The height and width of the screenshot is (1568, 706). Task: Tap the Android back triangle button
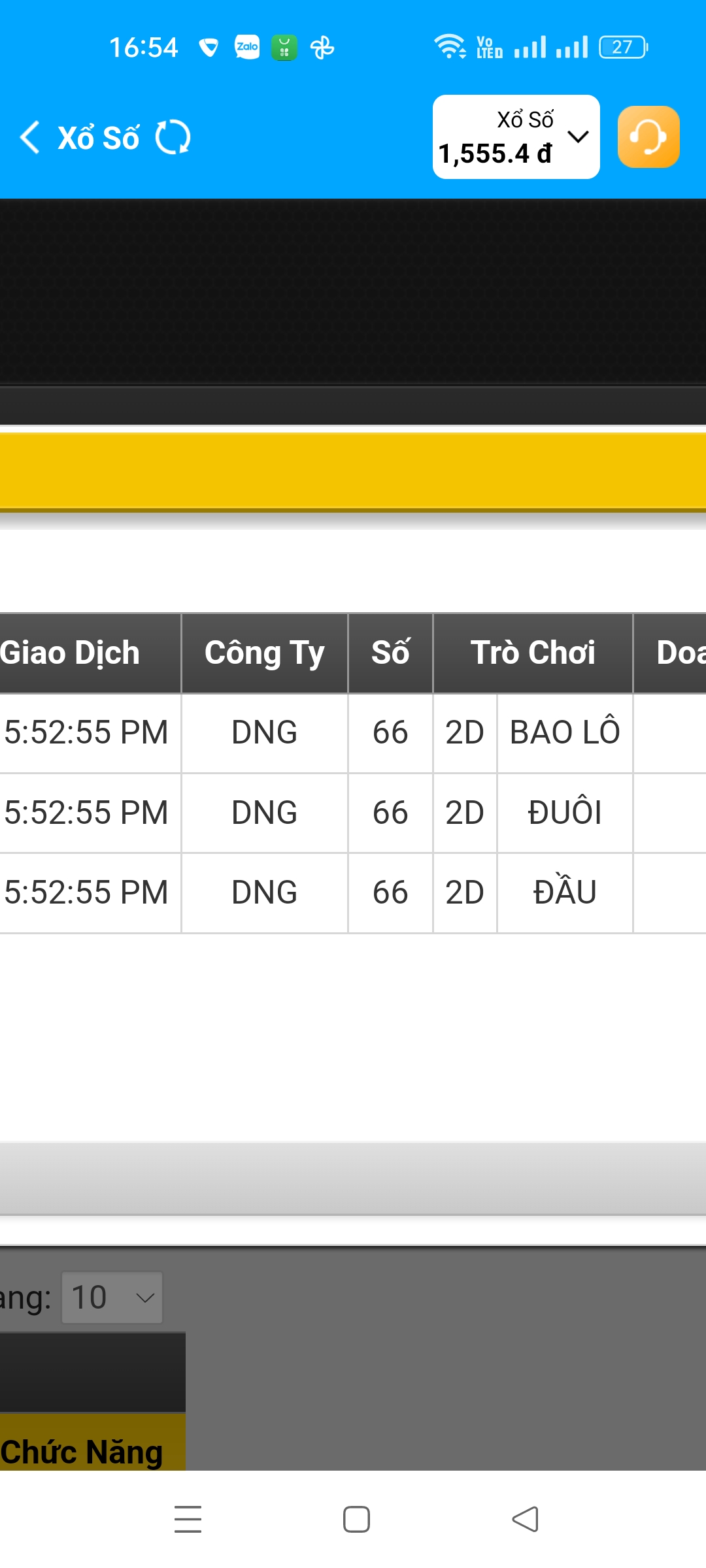526,1519
